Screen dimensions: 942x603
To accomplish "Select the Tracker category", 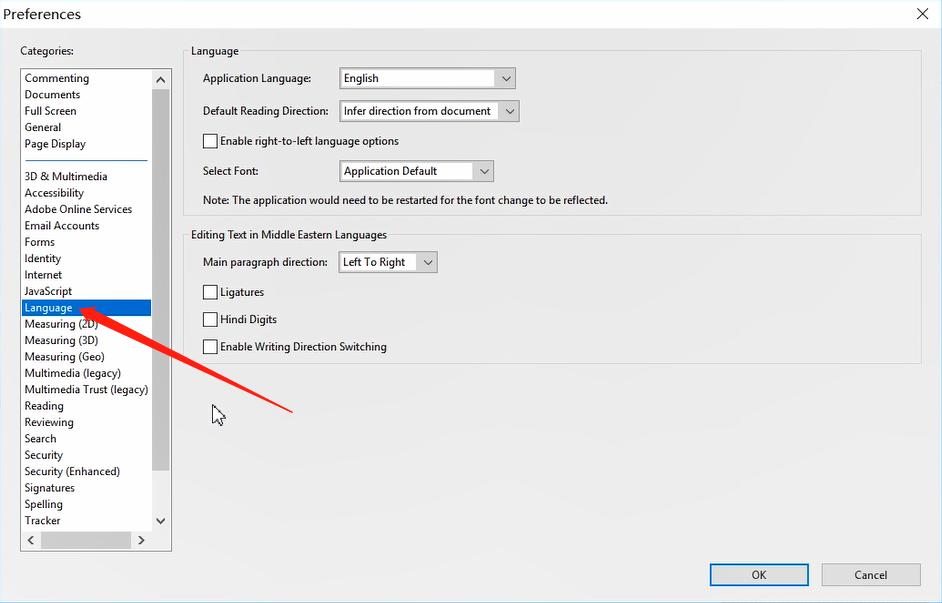I will coord(42,520).
